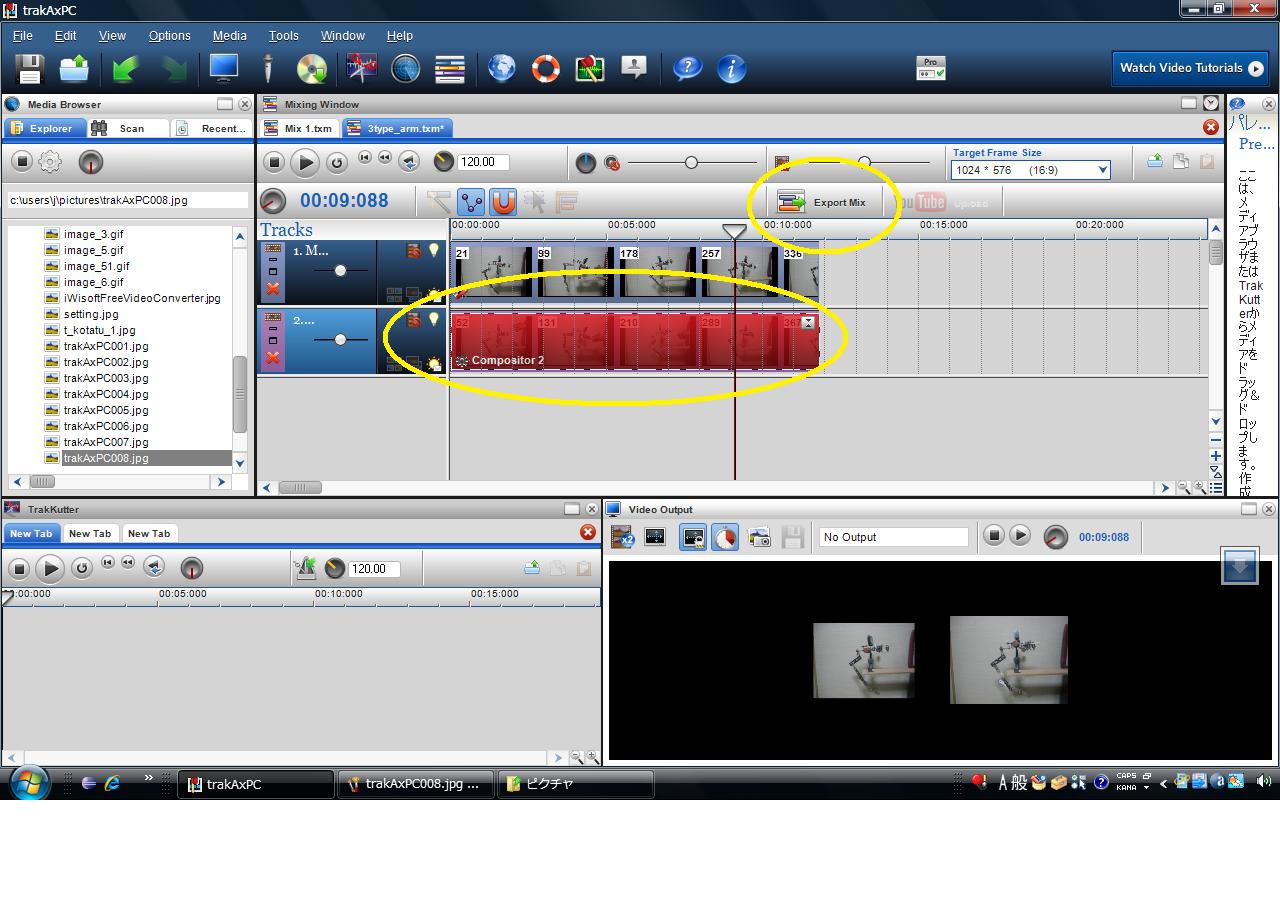
Task: Adjust the master volume slider in Mixing Window
Action: pyautogui.click(x=691, y=162)
